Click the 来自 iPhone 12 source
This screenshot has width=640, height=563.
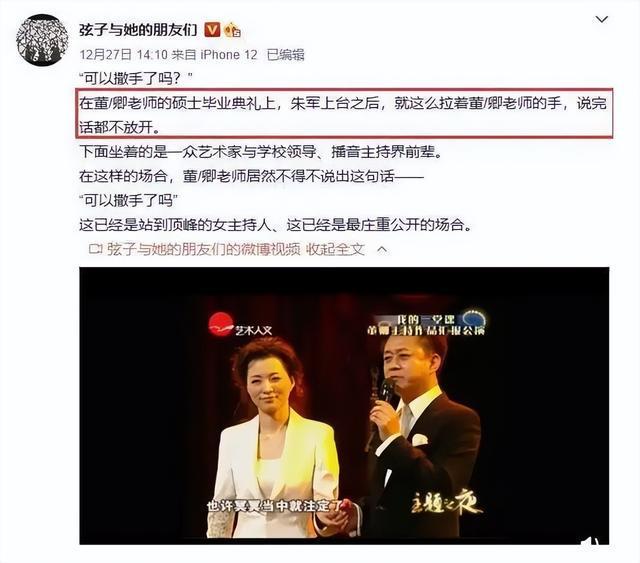coord(215,55)
